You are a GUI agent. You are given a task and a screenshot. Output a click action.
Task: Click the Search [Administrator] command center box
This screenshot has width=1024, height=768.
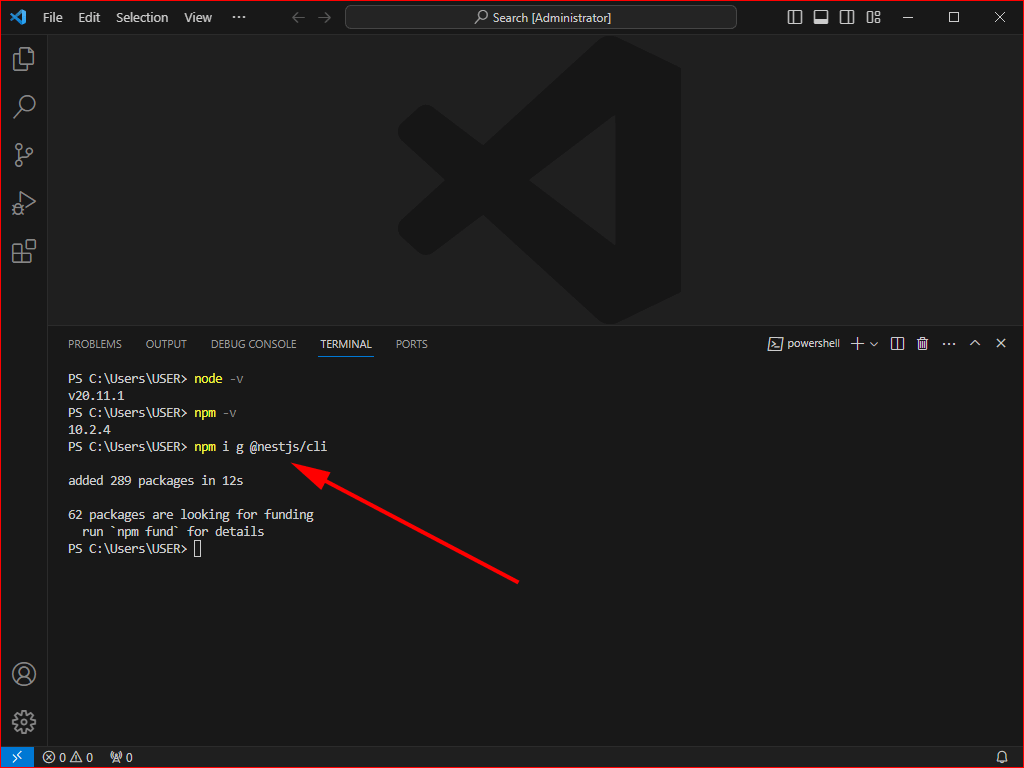tap(541, 18)
